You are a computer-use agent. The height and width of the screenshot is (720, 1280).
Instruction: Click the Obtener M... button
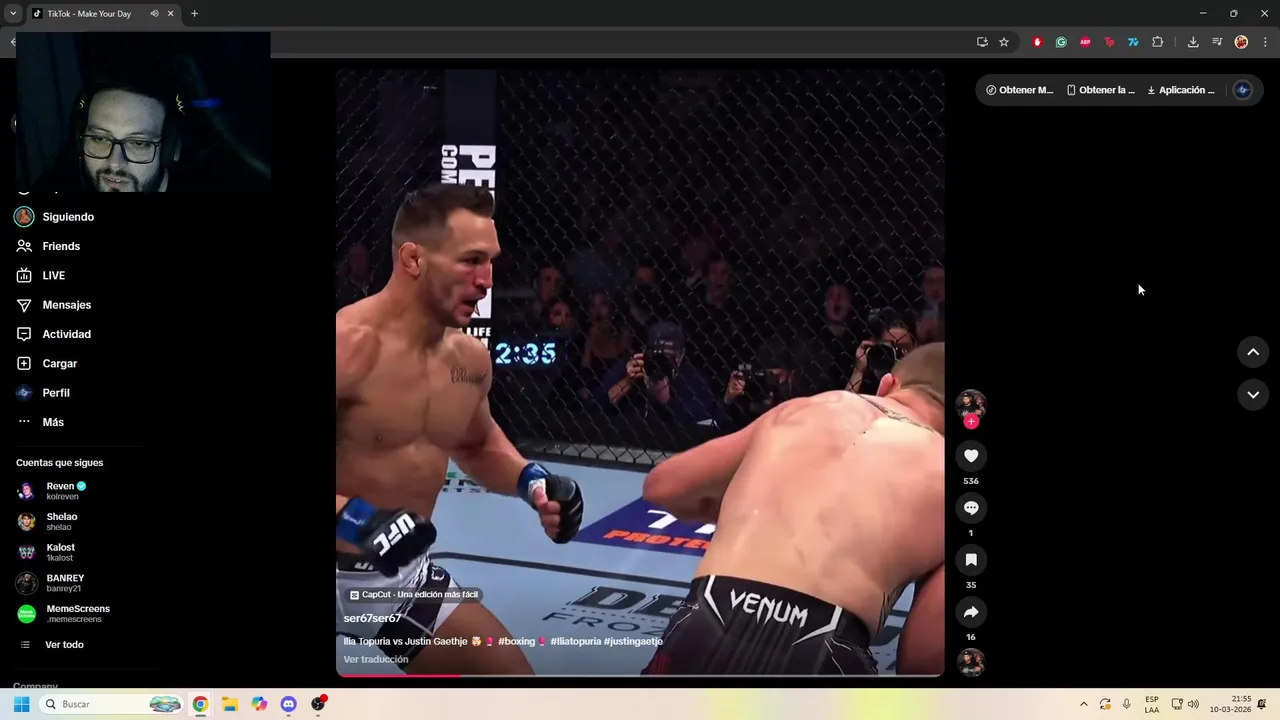click(x=1019, y=90)
